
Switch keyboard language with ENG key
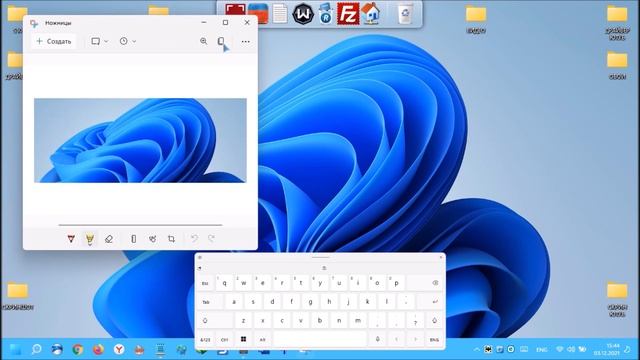tap(435, 339)
